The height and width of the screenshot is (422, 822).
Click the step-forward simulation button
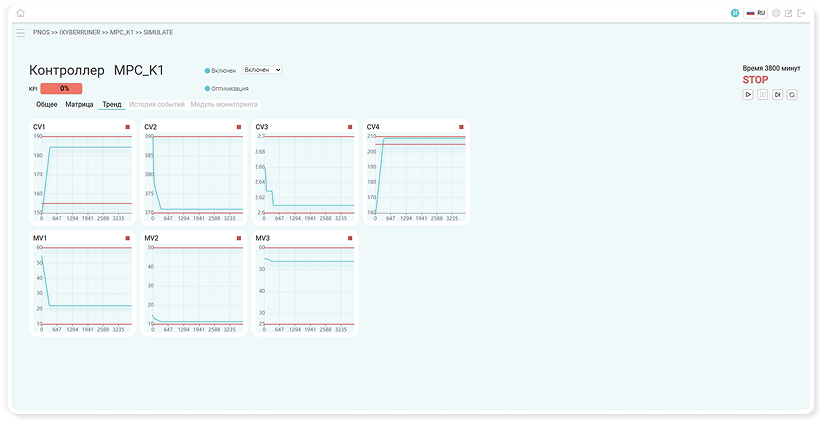point(777,94)
